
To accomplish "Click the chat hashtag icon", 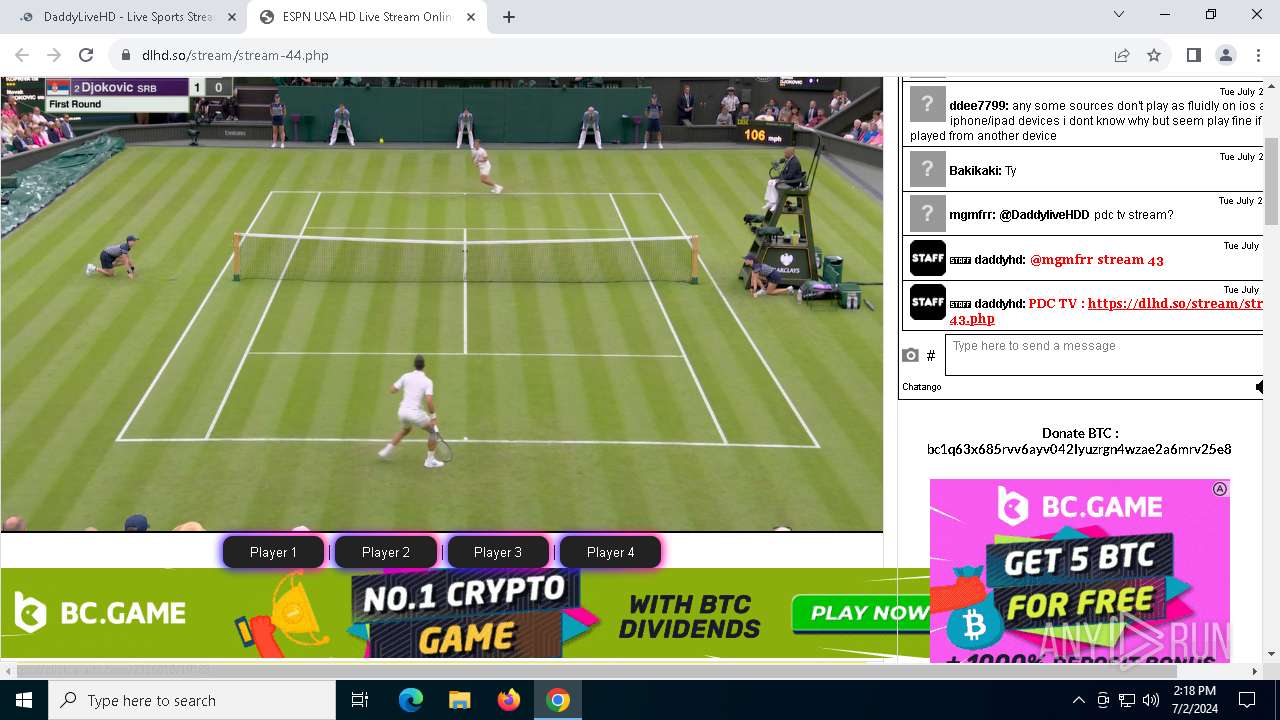I will click(931, 355).
